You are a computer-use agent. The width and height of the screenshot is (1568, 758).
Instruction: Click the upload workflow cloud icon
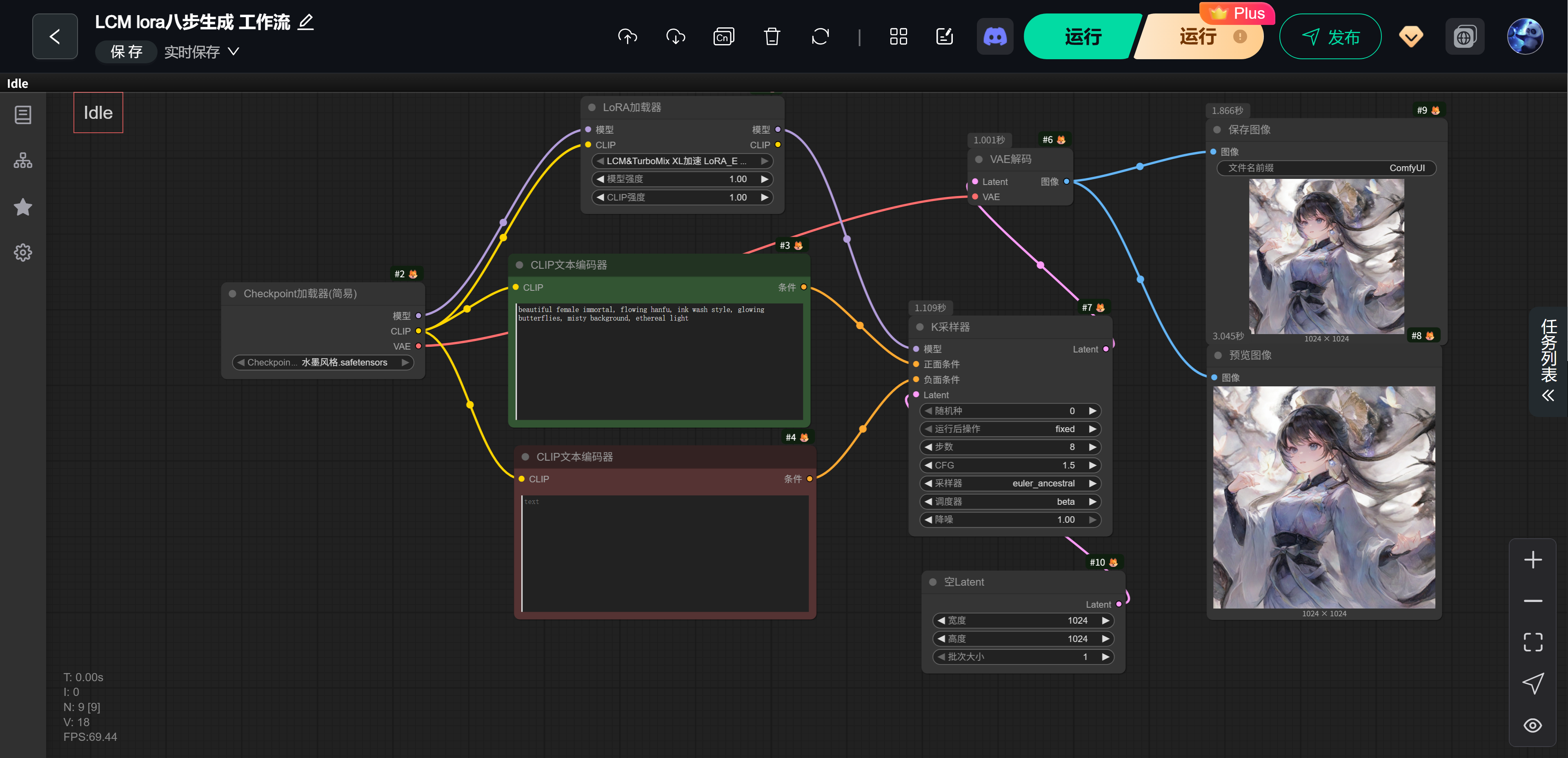tap(627, 36)
